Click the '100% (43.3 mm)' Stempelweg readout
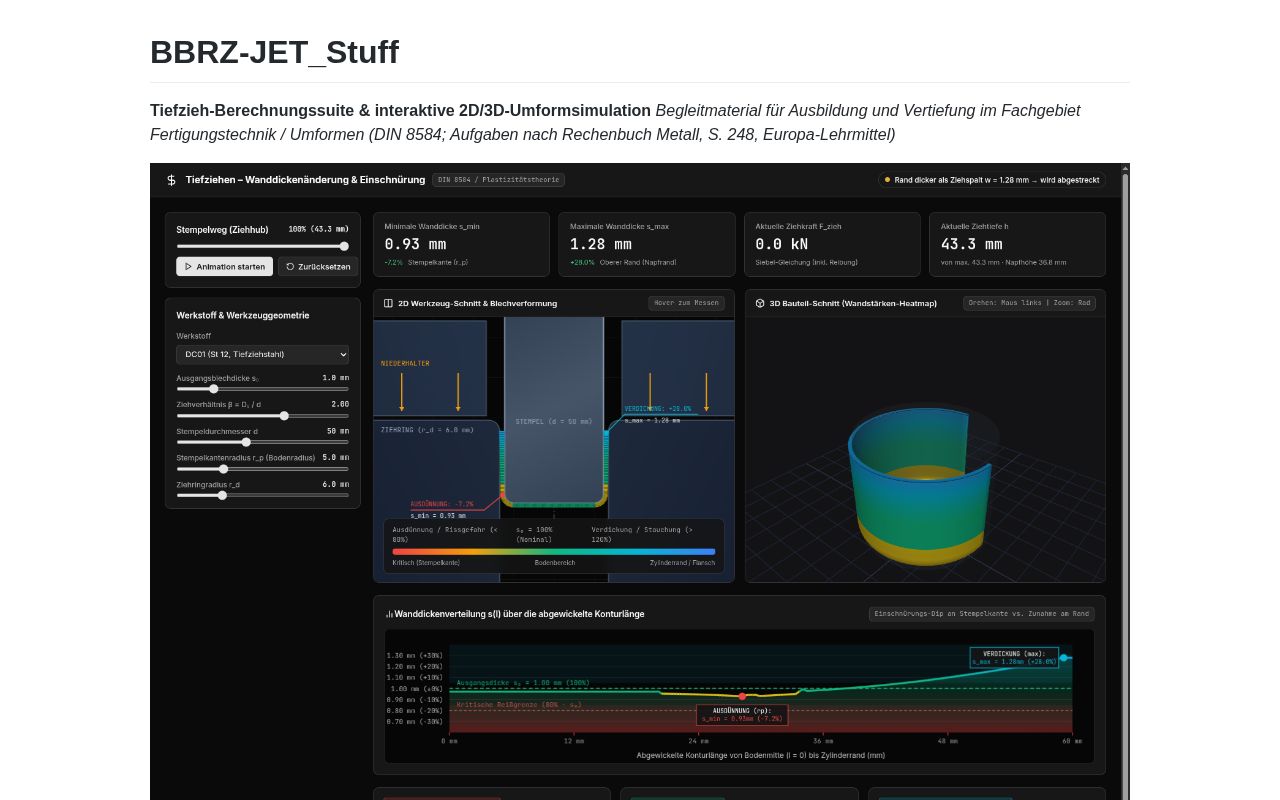Image resolution: width=1280 pixels, height=800 pixels. pyautogui.click(x=319, y=229)
